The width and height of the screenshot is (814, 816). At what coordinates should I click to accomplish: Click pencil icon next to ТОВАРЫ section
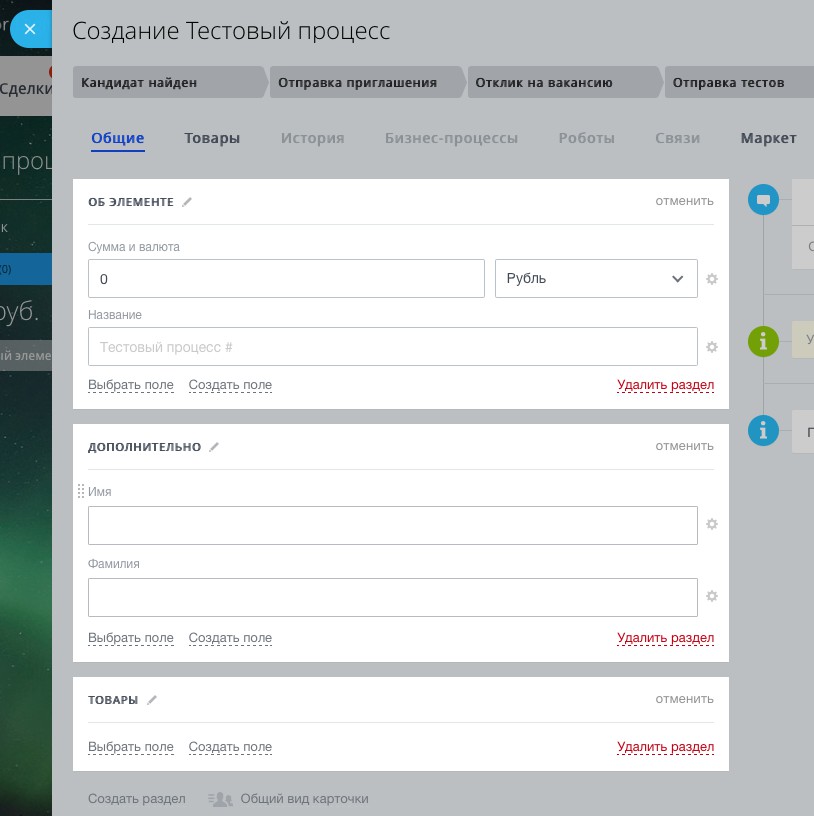tap(152, 700)
